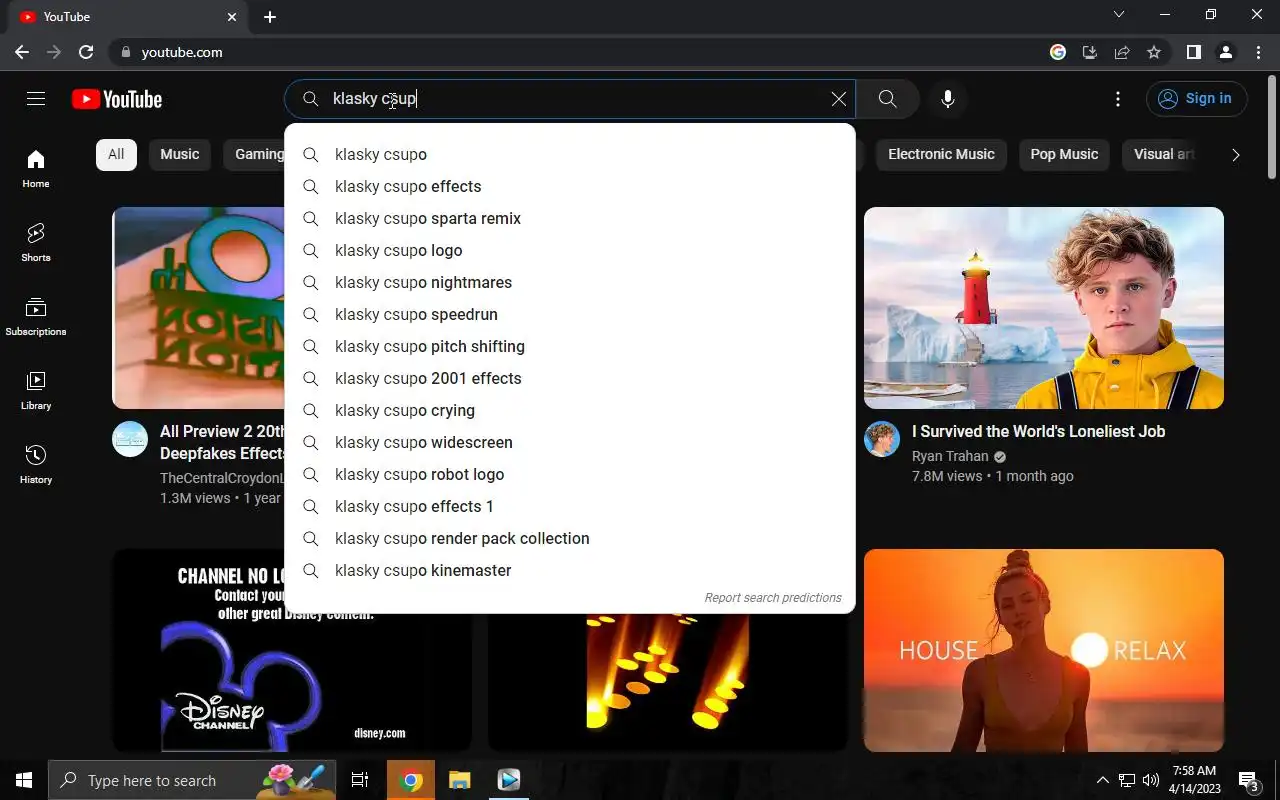The image size is (1280, 800).
Task: Click the install/download icon in address bar
Action: point(1090,52)
